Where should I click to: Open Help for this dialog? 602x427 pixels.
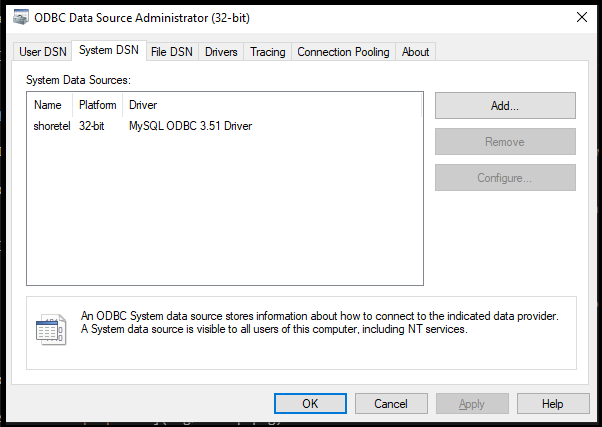553,404
